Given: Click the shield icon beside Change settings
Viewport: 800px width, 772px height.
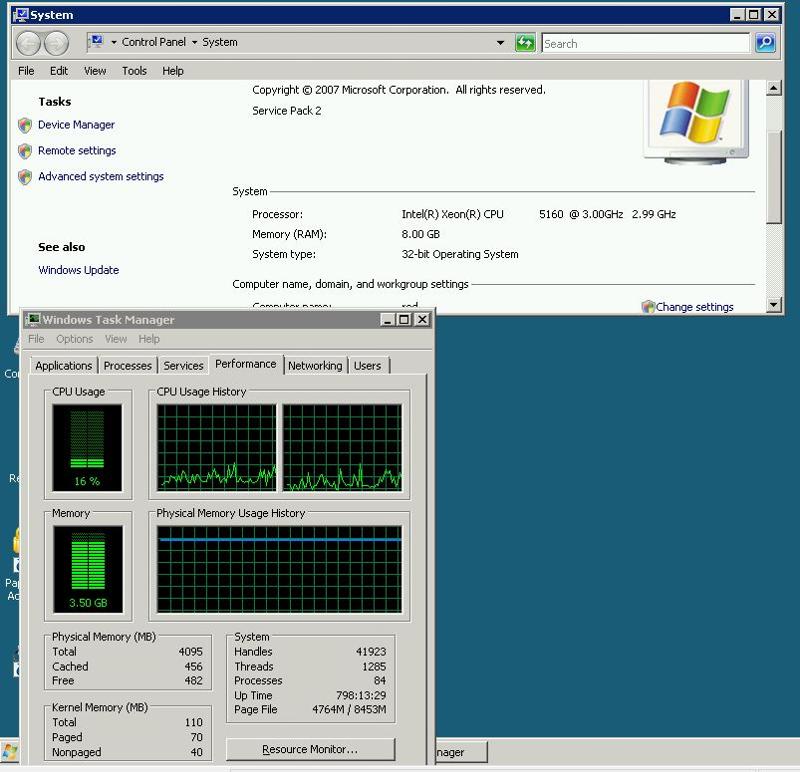Looking at the screenshot, I should (x=648, y=307).
